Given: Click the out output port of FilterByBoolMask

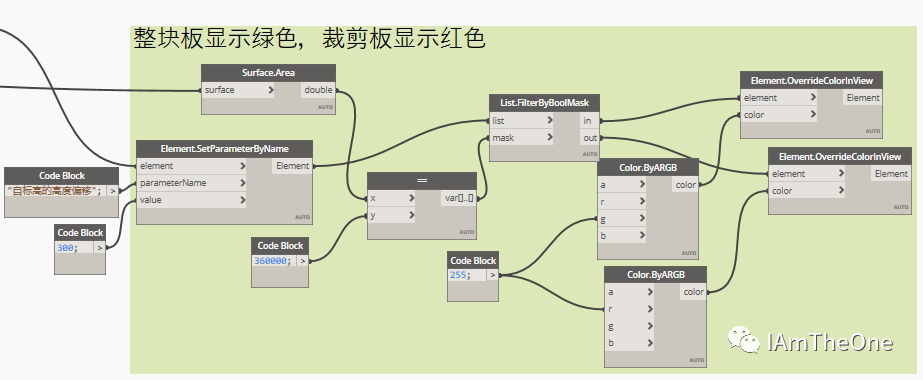Looking at the screenshot, I should 589,138.
